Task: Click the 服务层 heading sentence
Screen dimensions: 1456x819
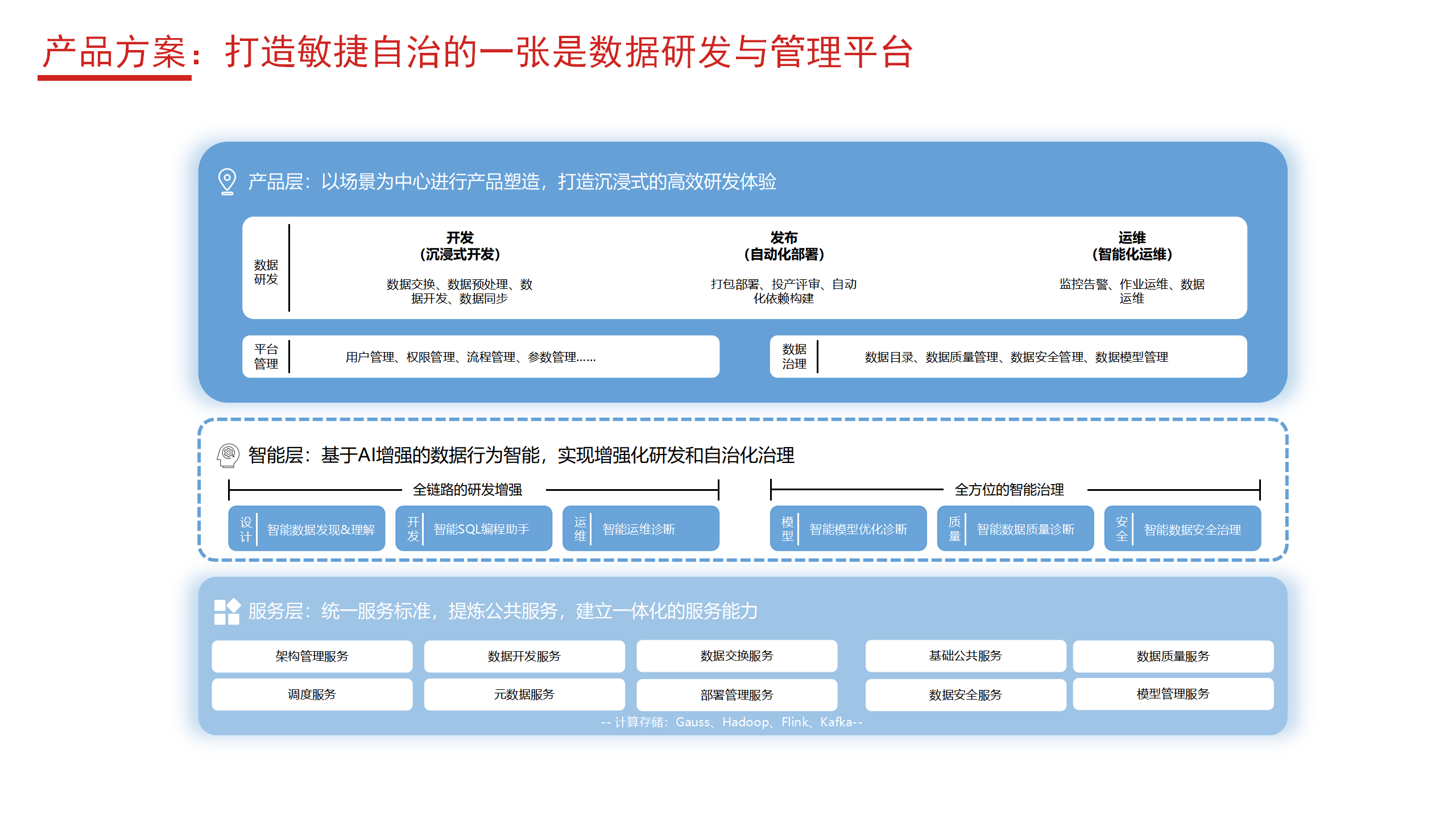Action: (503, 611)
